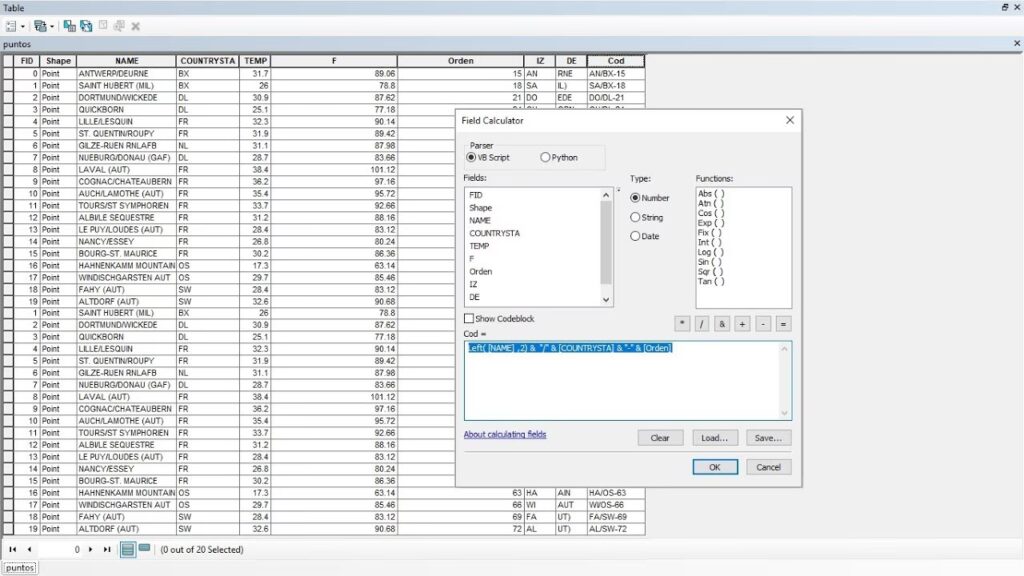The width and height of the screenshot is (1024, 576).
Task: Select COUNTRYSTA in Fields list
Action: 494,233
